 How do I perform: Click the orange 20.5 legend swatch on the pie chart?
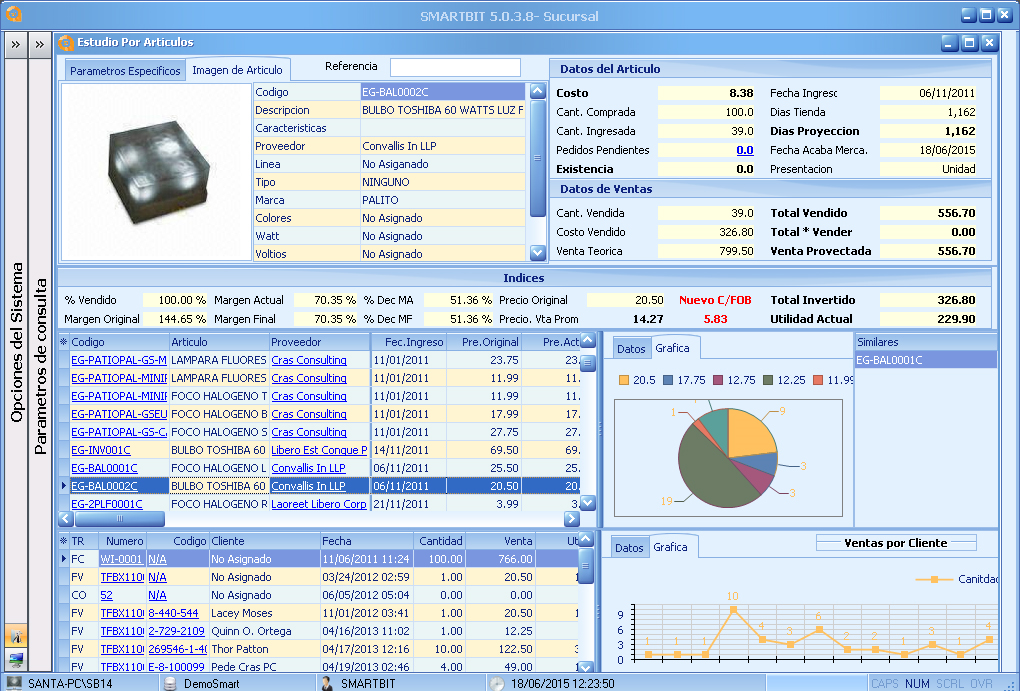(622, 381)
